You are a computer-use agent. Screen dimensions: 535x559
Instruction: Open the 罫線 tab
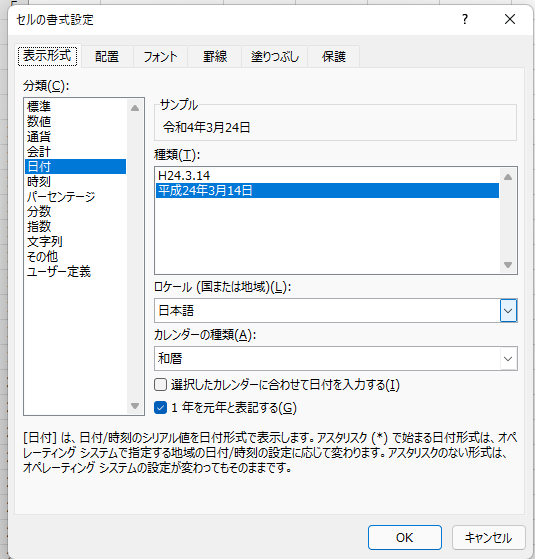(215, 56)
